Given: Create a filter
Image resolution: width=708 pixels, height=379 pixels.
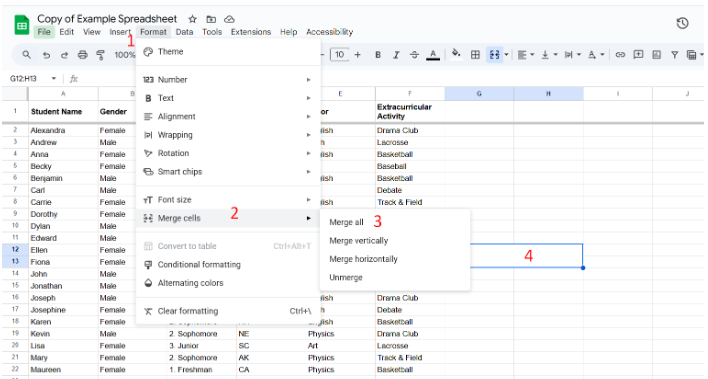Looking at the screenshot, I should [x=674, y=55].
